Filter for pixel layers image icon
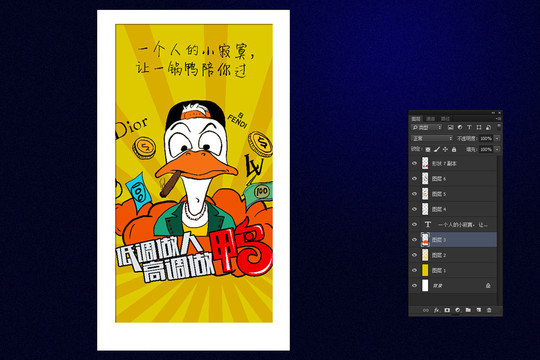The height and width of the screenshot is (360, 540). pyautogui.click(x=450, y=127)
